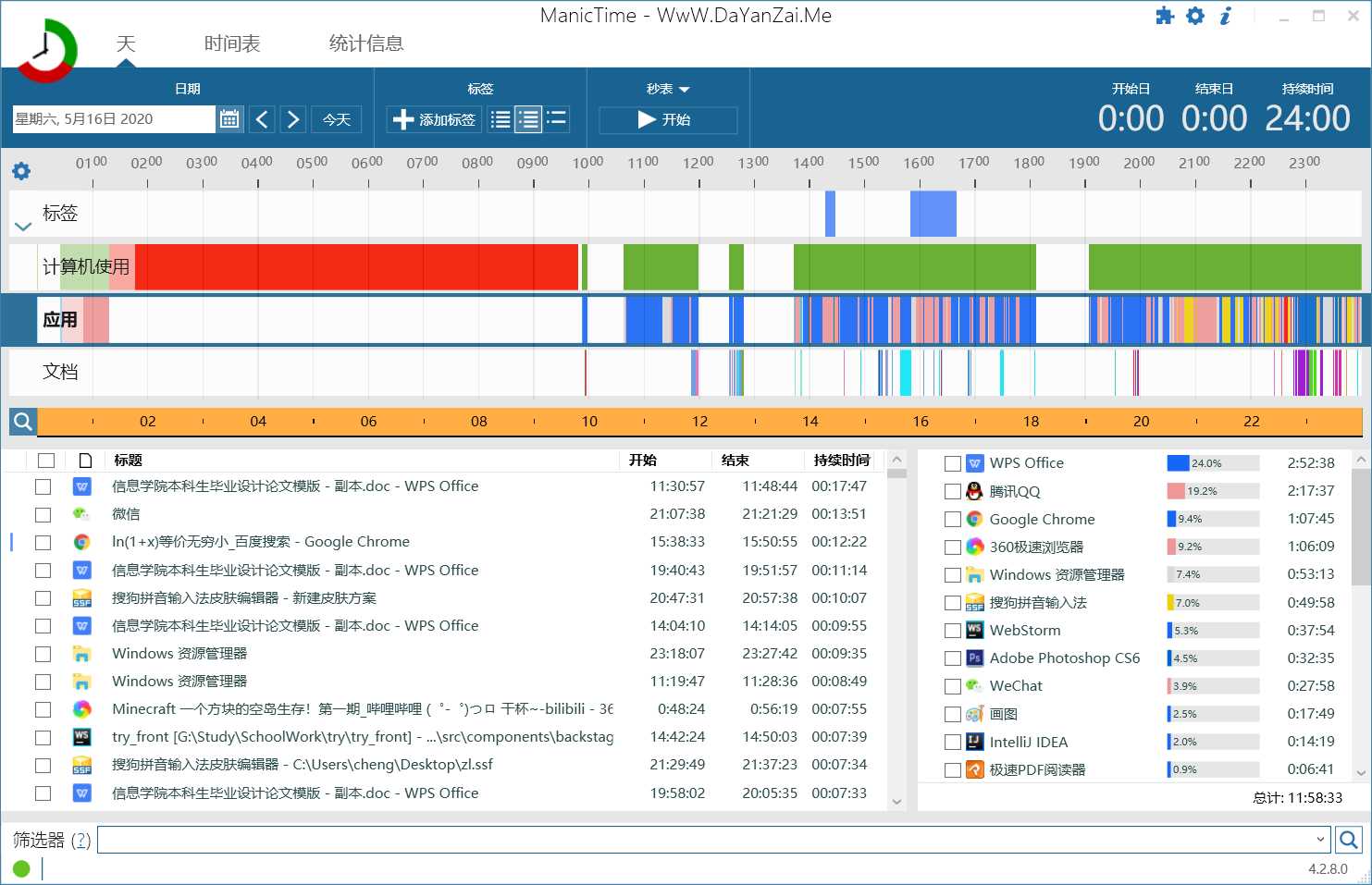Open the filter help (?) link

[81, 840]
